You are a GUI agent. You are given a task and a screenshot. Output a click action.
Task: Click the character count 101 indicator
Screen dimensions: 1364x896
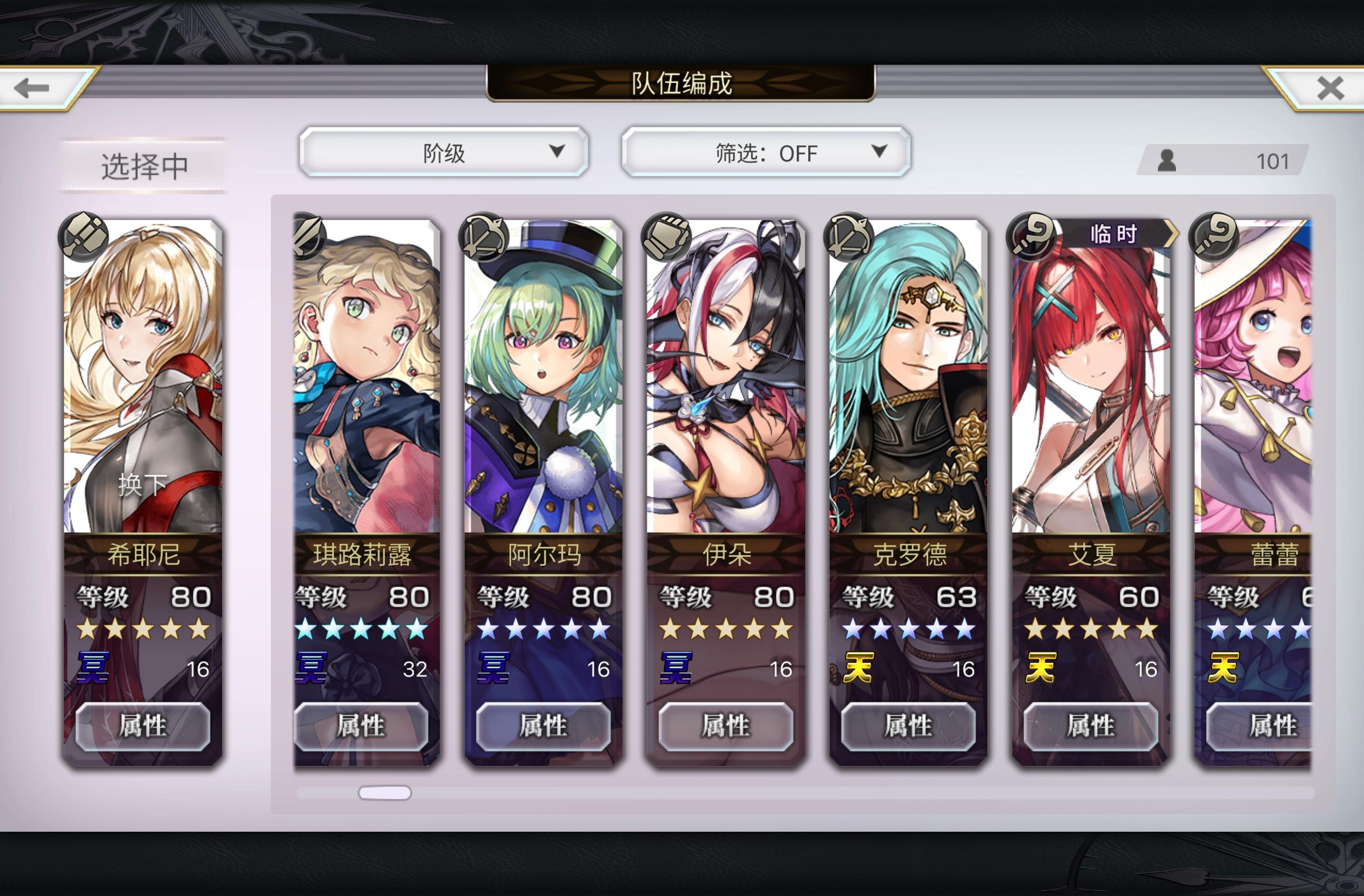pos(1223,160)
